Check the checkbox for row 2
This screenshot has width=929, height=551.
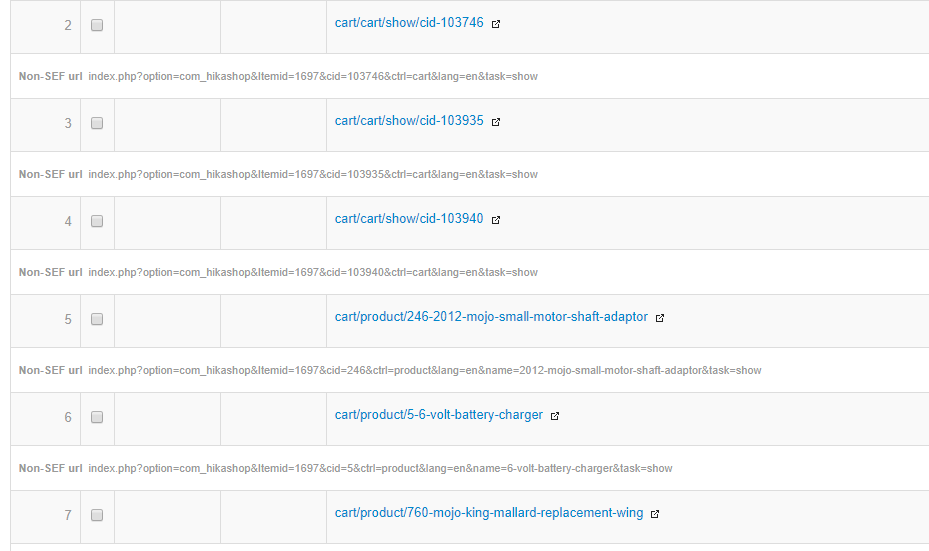(x=97, y=25)
